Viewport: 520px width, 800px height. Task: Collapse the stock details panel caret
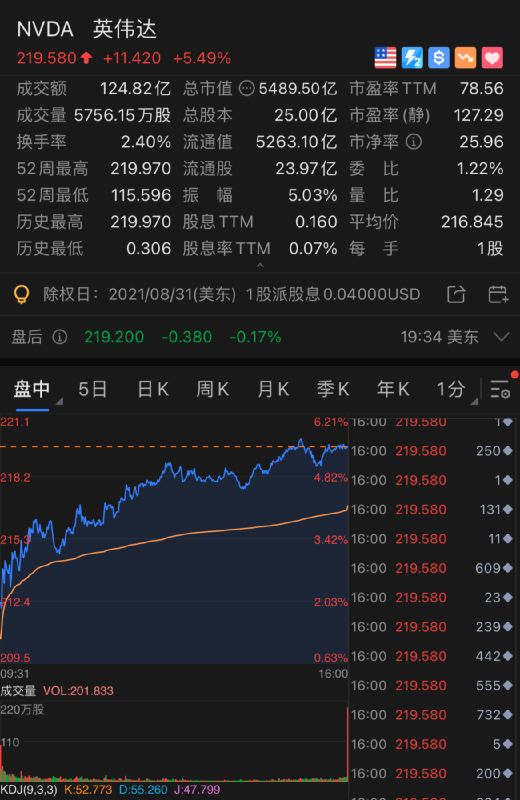[260, 265]
